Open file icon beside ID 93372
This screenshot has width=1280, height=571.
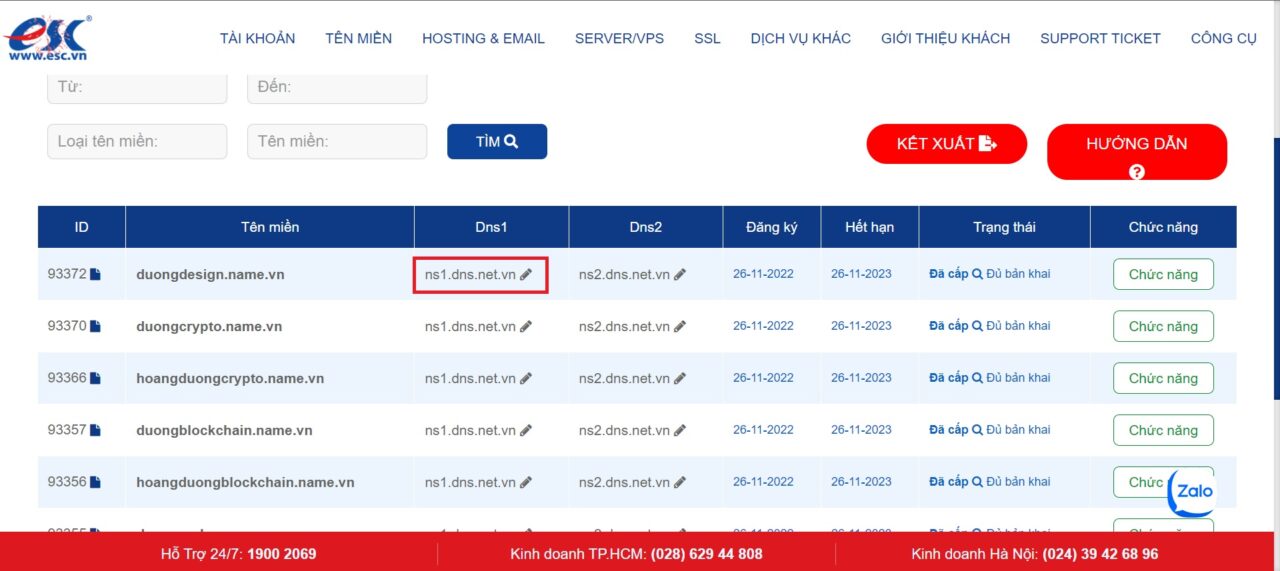(x=96, y=274)
